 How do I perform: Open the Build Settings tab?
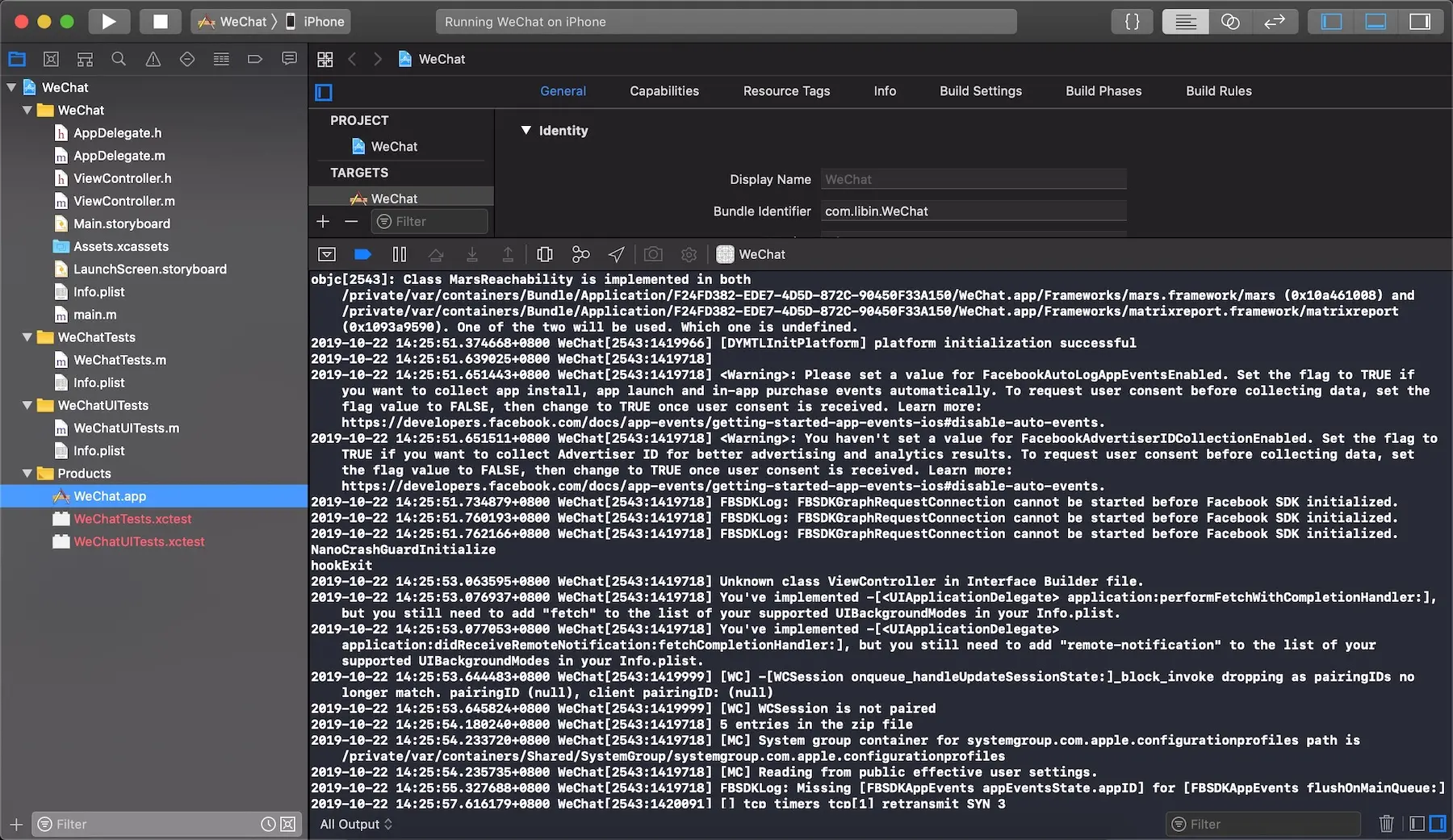tap(981, 91)
